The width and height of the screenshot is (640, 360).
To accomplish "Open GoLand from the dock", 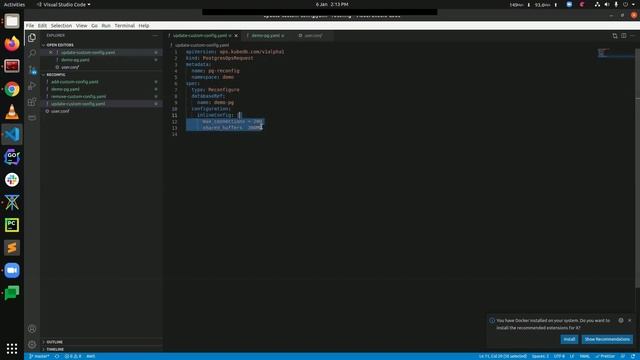I will (12, 157).
